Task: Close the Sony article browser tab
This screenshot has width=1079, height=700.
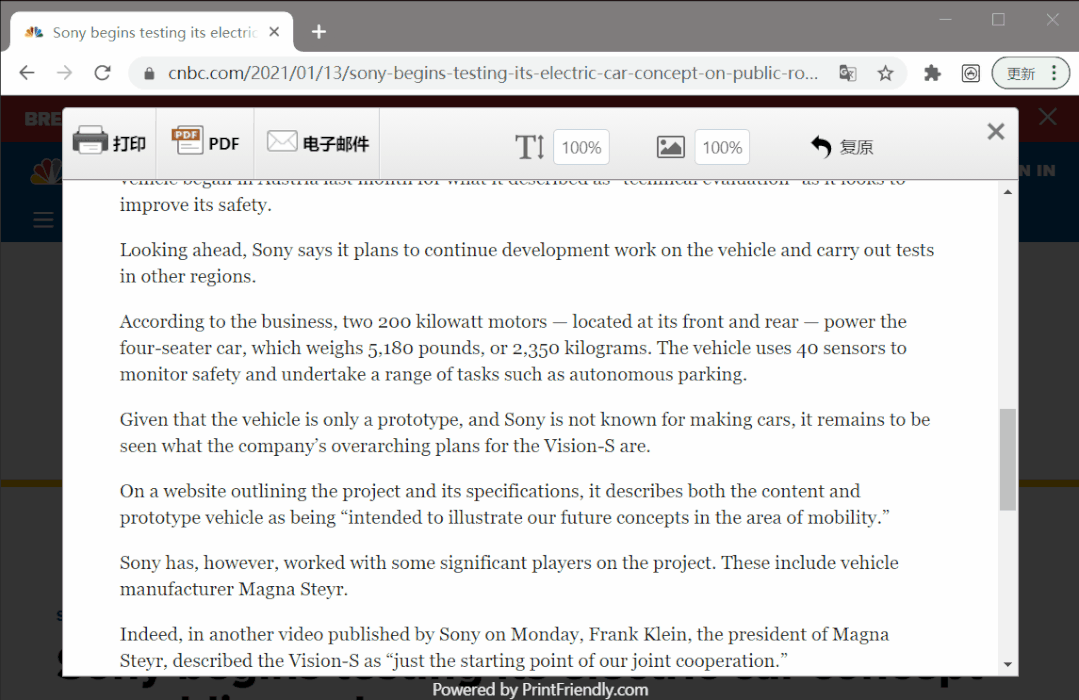Action: click(x=274, y=32)
